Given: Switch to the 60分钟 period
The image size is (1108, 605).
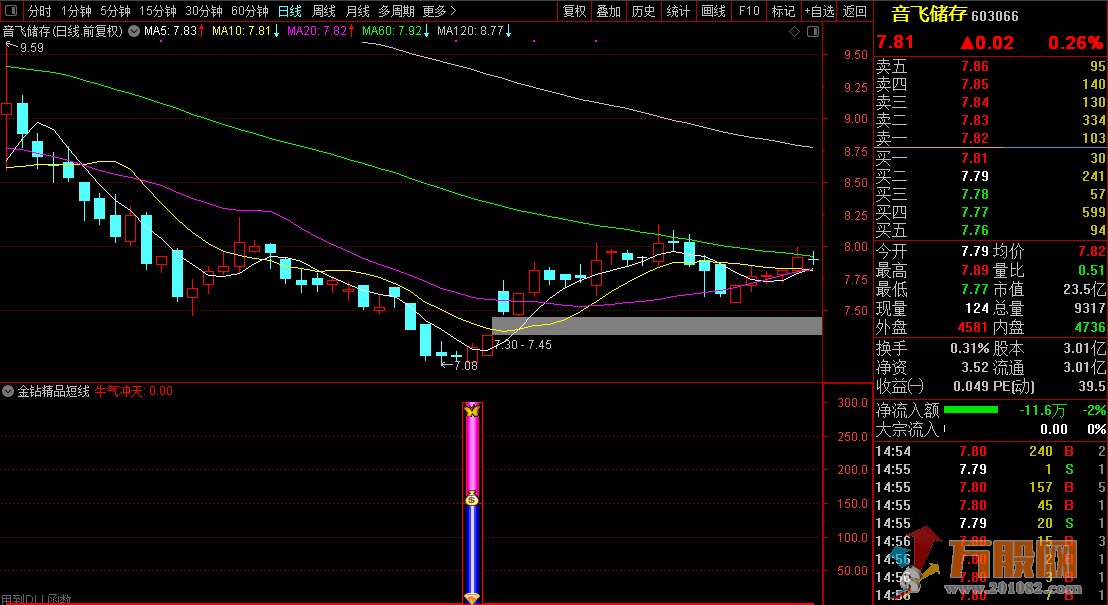Looking at the screenshot, I should (x=249, y=11).
